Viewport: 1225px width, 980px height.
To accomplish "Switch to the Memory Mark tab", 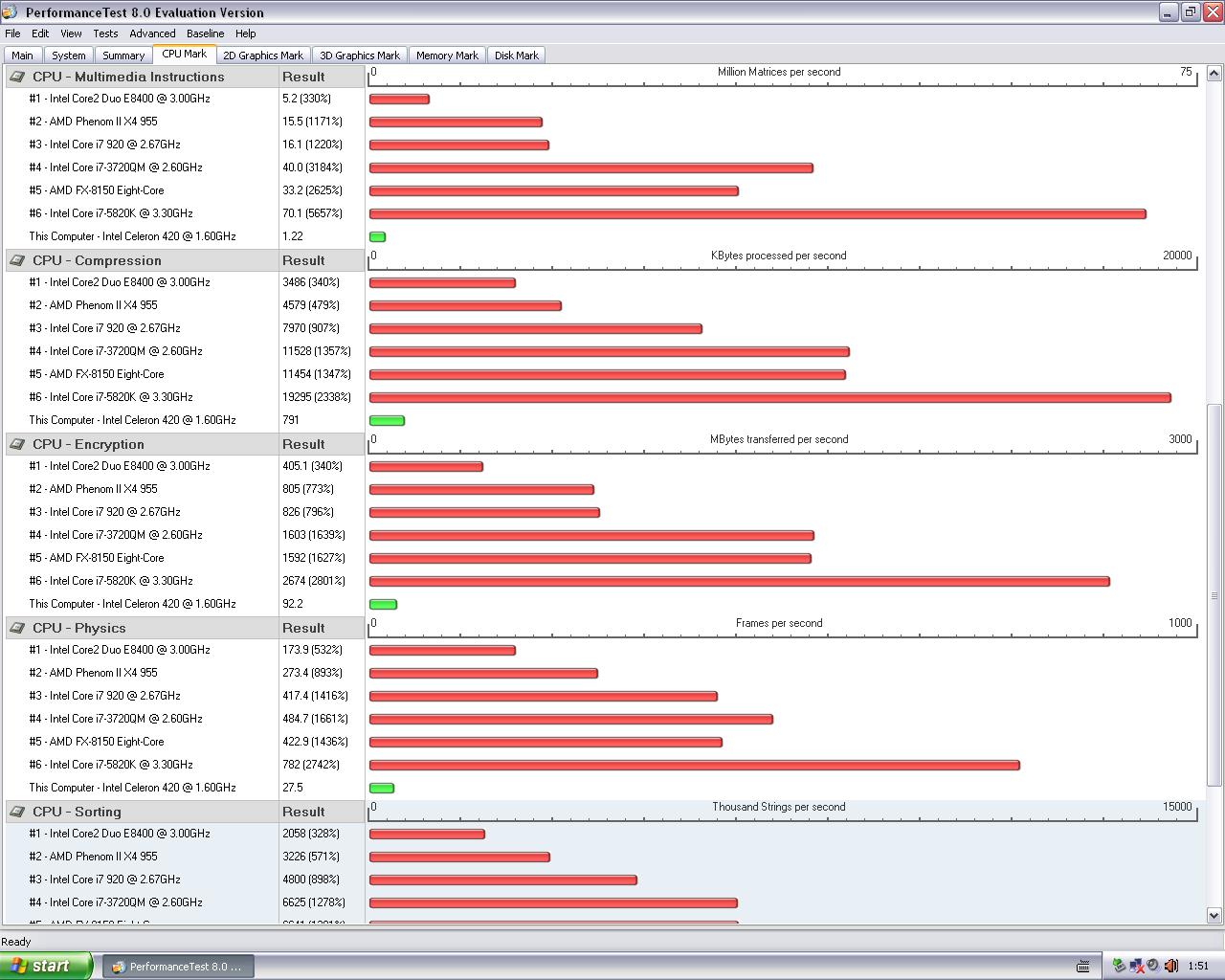I will [447, 56].
